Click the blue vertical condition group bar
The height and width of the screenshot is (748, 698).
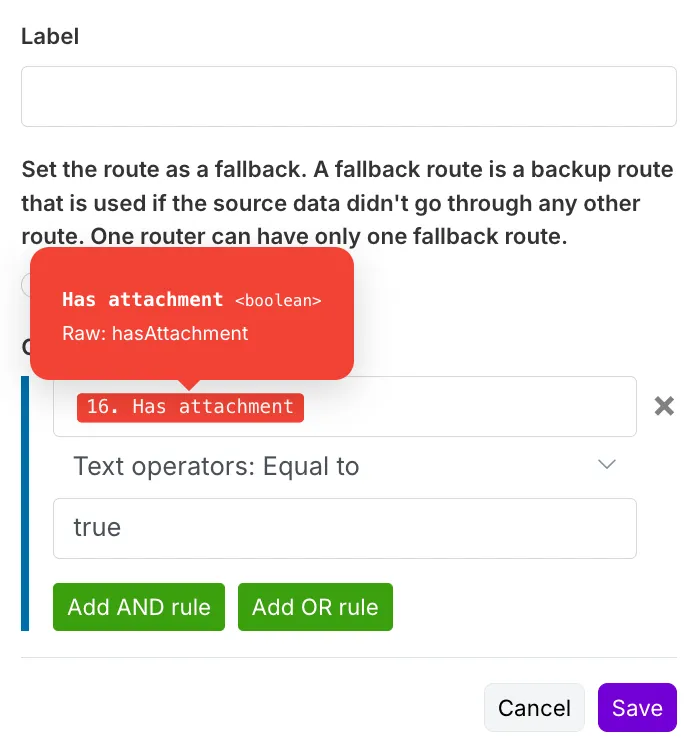pos(25,503)
